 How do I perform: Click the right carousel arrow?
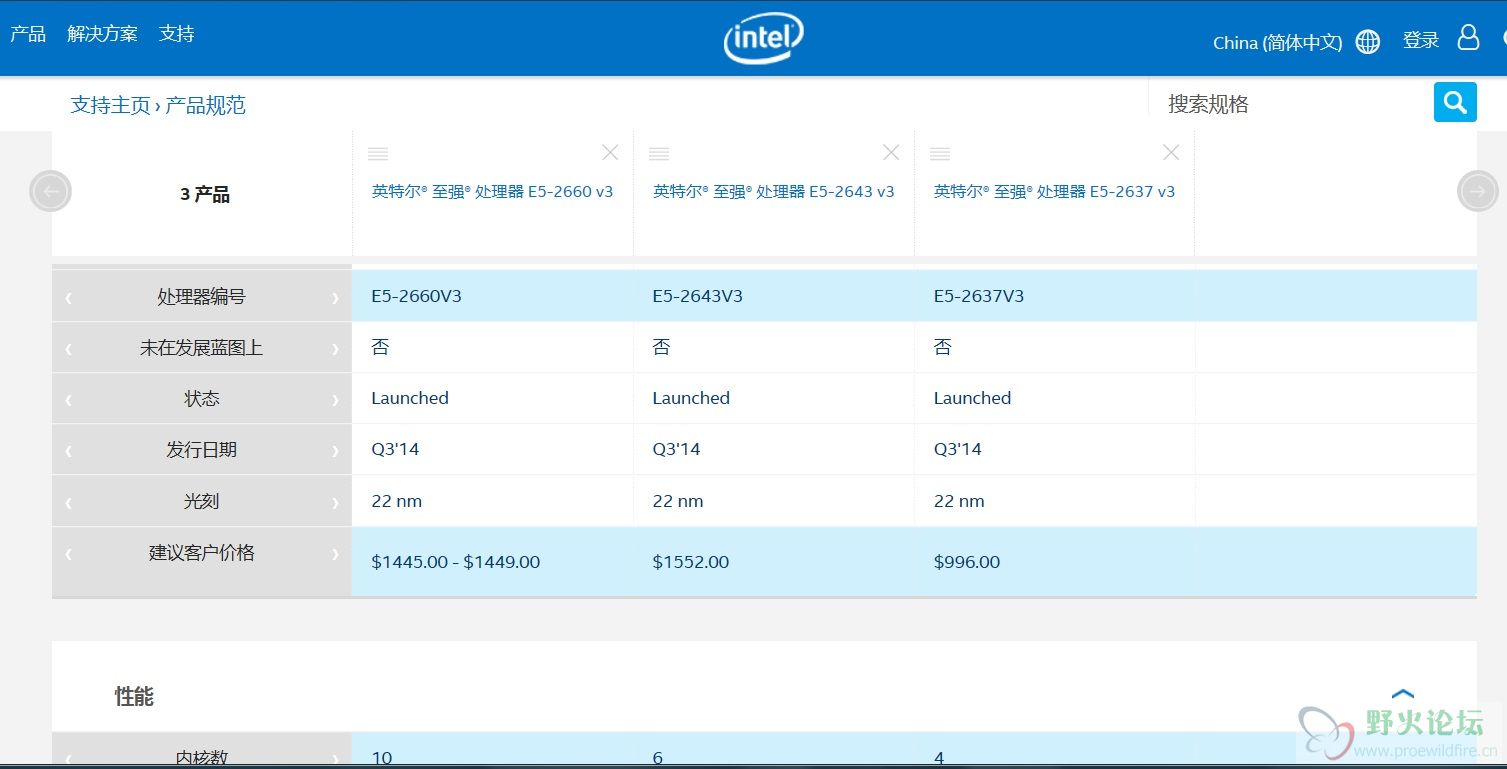click(x=1478, y=191)
